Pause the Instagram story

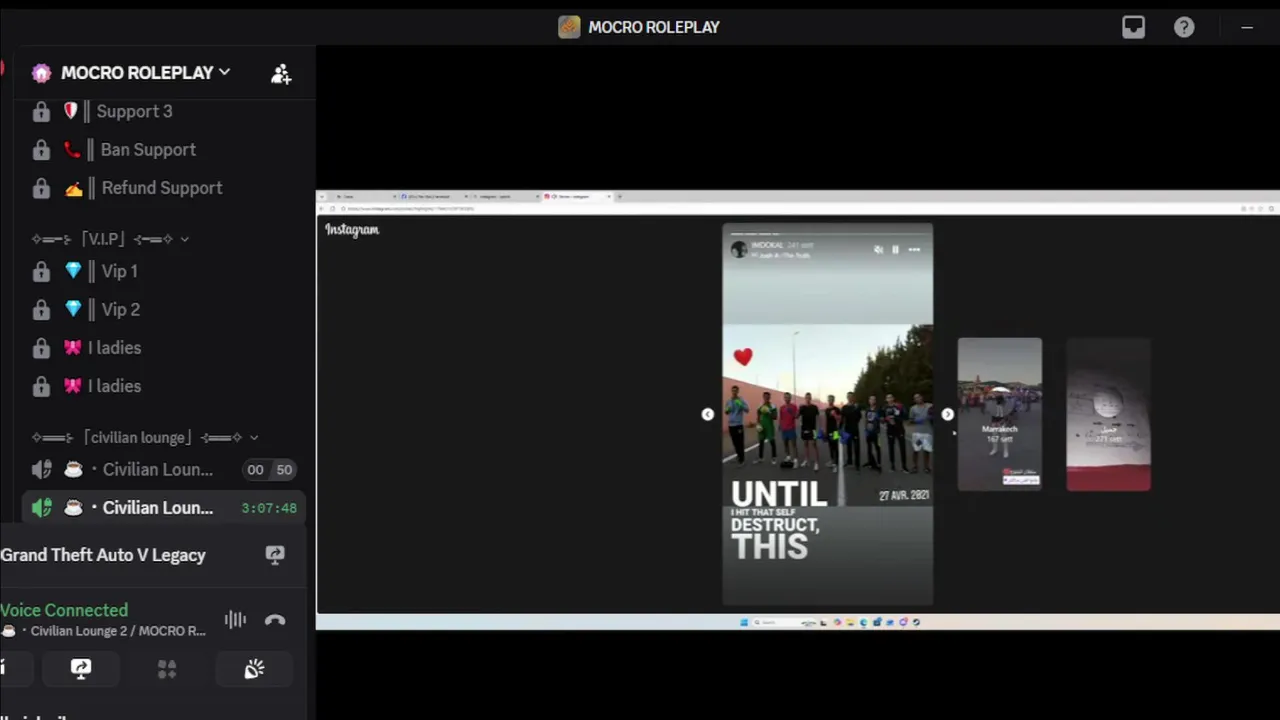coord(895,249)
